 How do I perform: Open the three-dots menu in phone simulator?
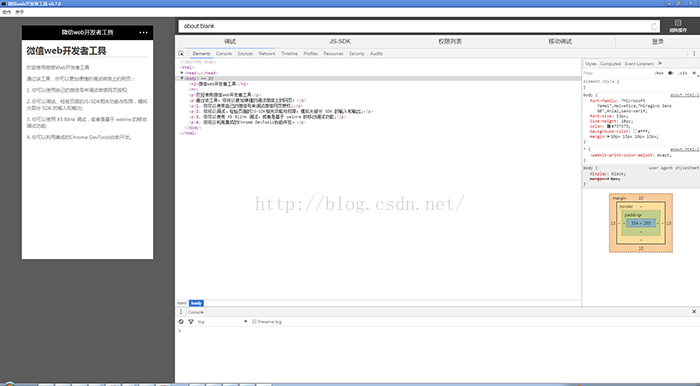143,33
